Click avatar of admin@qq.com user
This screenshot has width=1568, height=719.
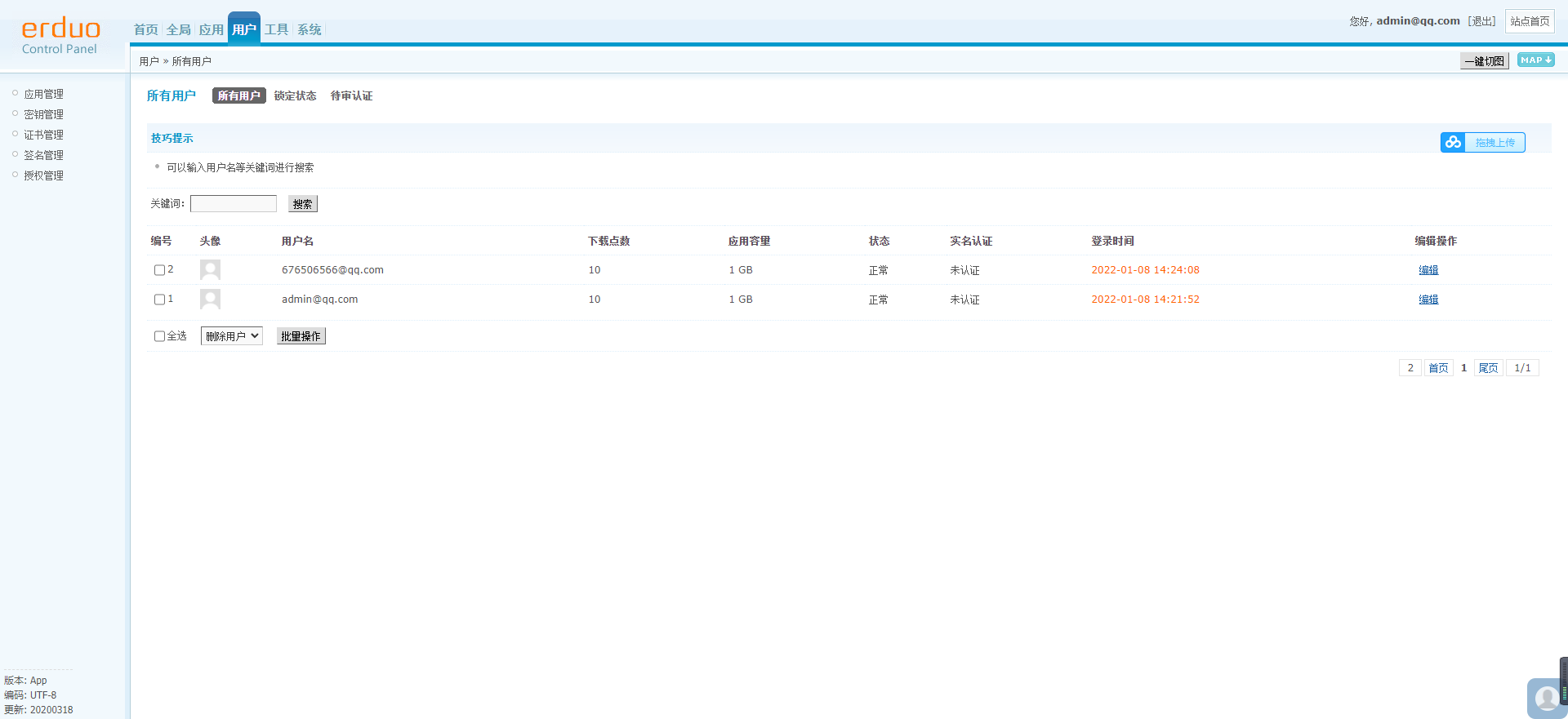[210, 300]
